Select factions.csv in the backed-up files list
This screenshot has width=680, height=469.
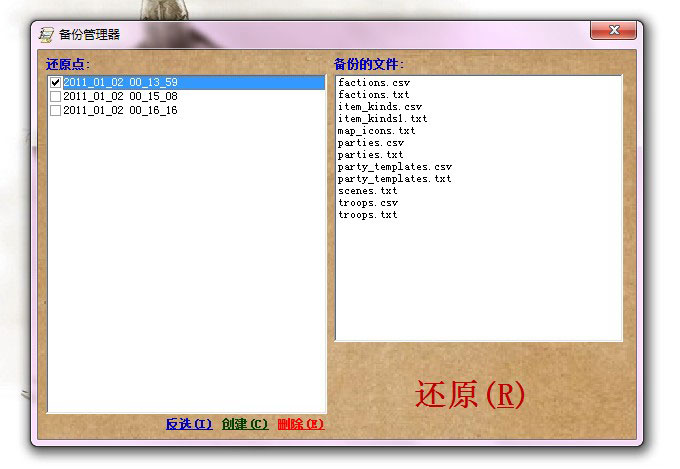(373, 83)
